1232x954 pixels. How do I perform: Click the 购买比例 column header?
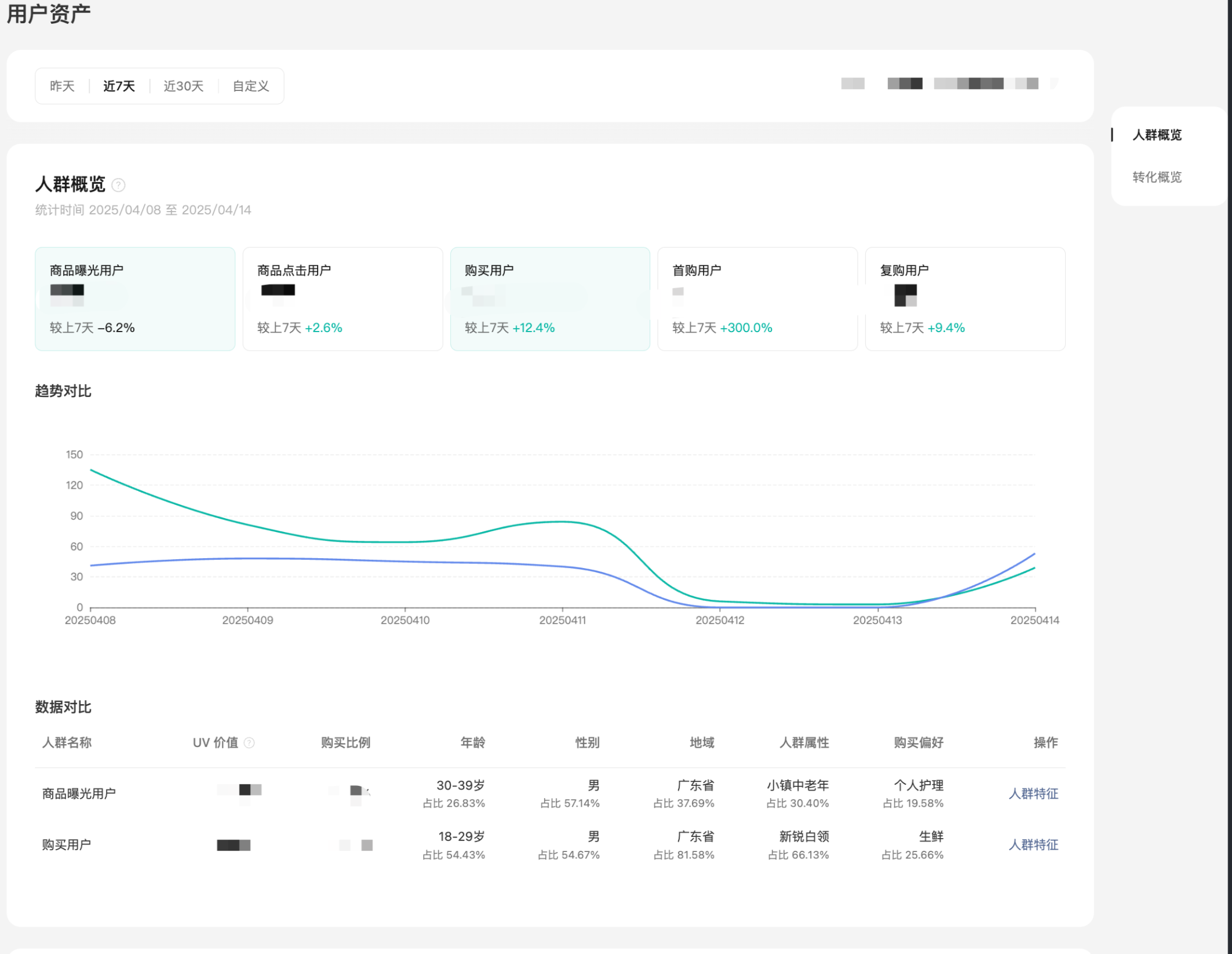(345, 742)
